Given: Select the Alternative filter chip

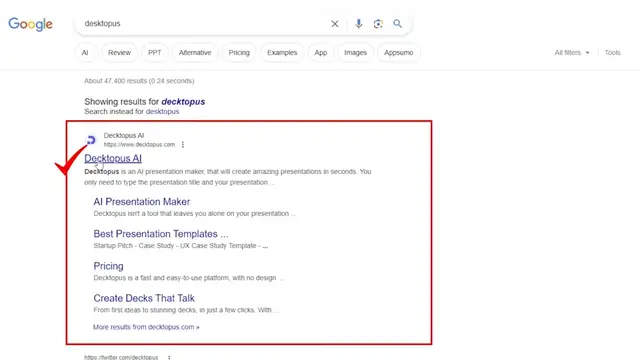Looking at the screenshot, I should coord(195,53).
